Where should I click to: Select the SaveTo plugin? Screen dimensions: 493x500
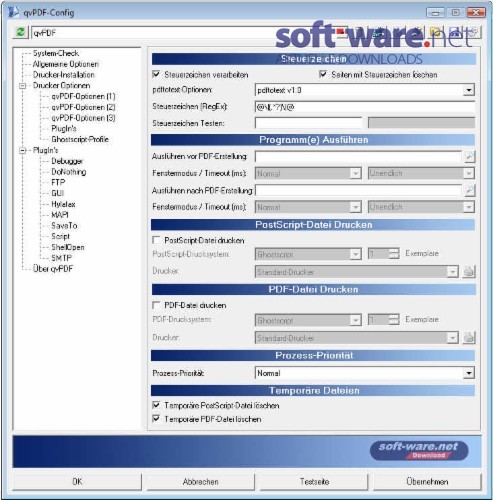coord(64,225)
